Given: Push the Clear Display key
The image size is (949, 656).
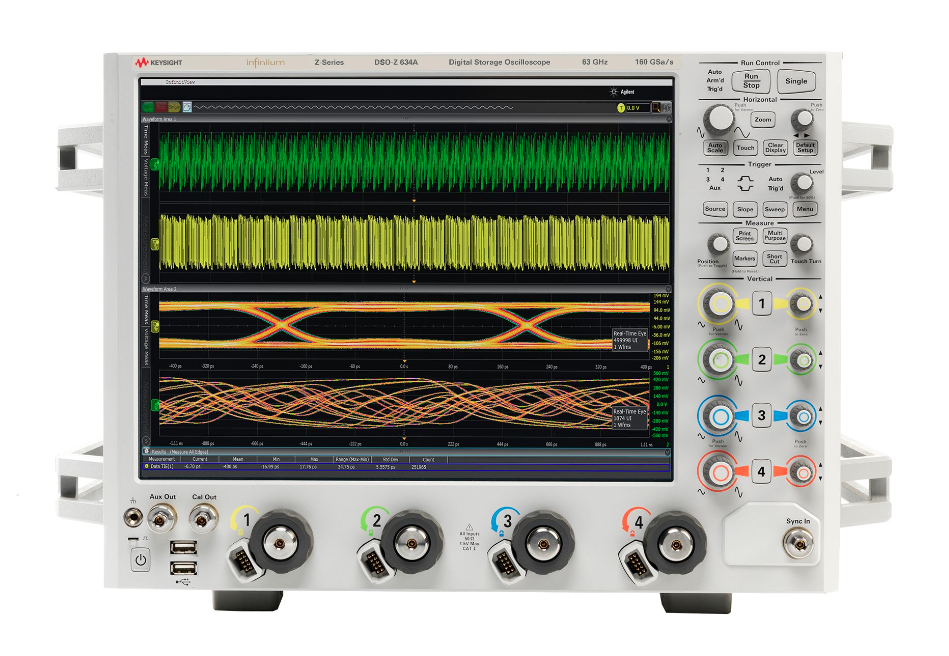Looking at the screenshot, I should [x=775, y=148].
